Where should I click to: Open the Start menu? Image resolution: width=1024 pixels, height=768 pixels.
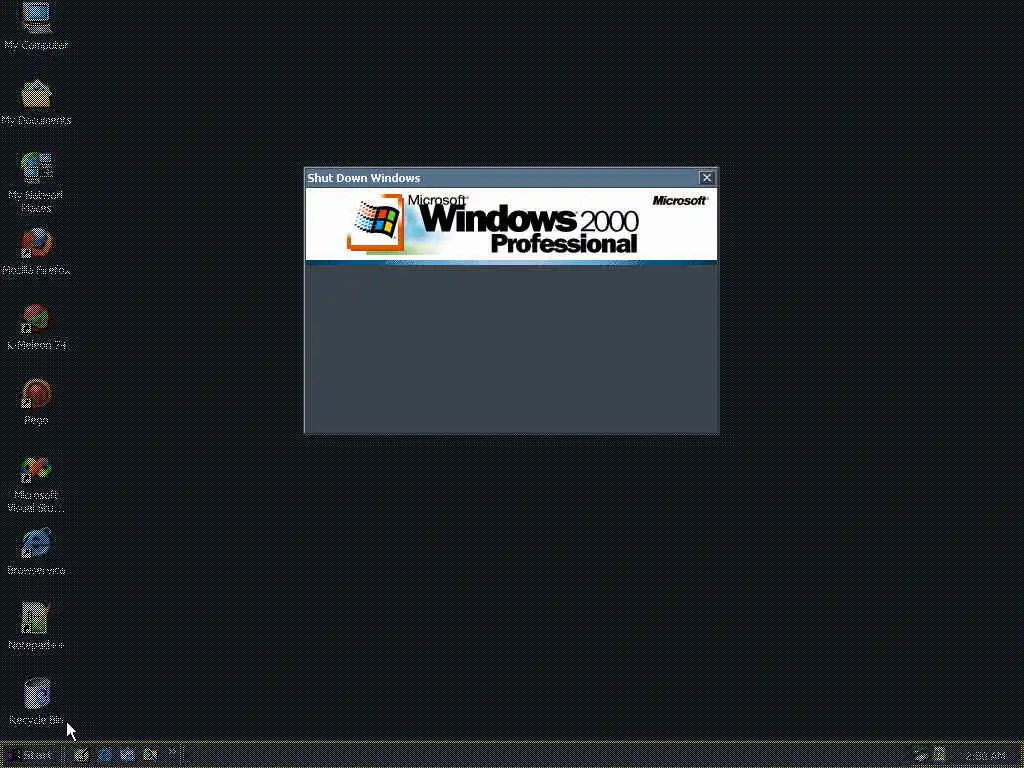point(29,755)
